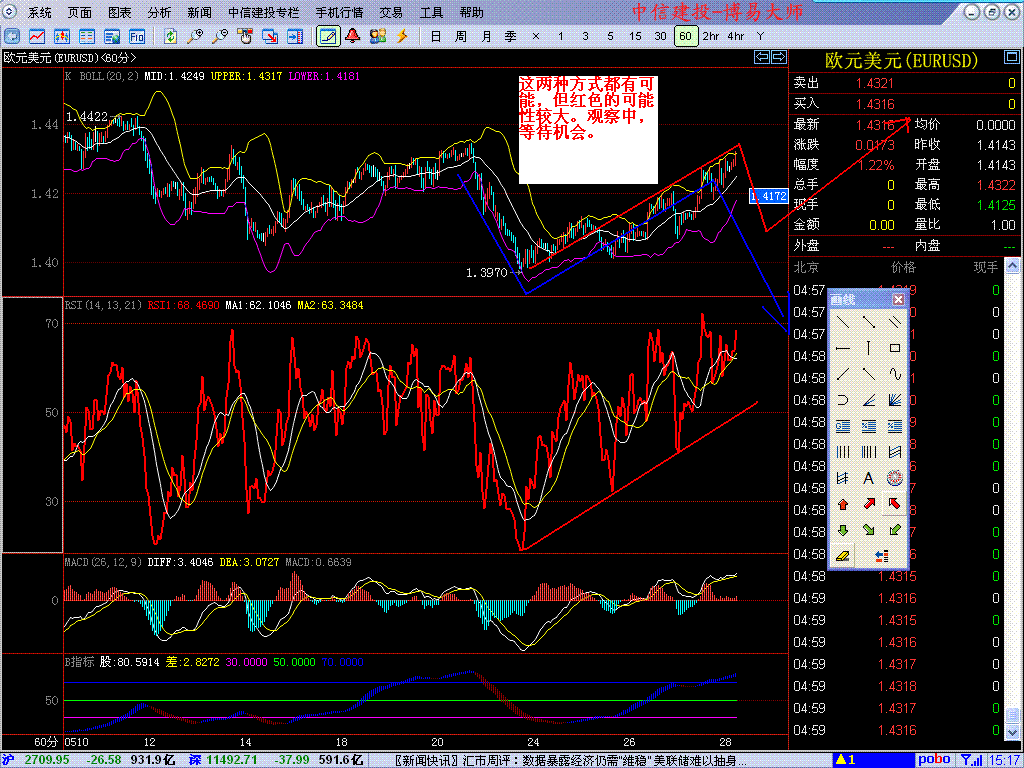Click the blue-red line settings icon in palette

(x=882, y=556)
